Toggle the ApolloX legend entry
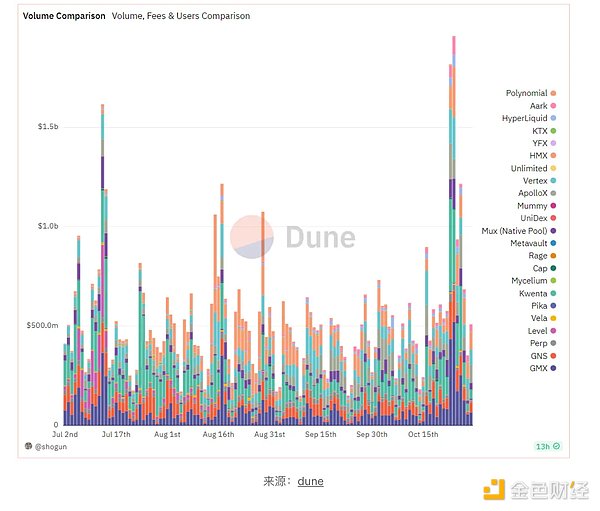Image resolution: width=600 pixels, height=511 pixels. [x=532, y=193]
